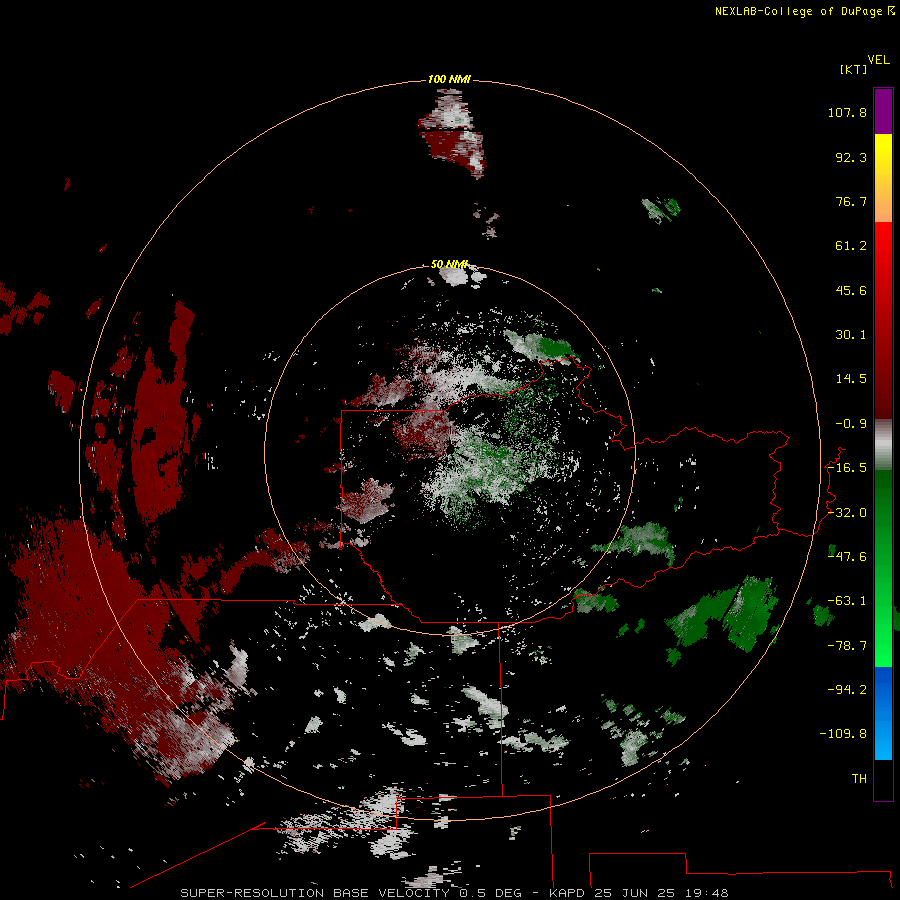Select the purple segment of the velocity scale

[883, 112]
